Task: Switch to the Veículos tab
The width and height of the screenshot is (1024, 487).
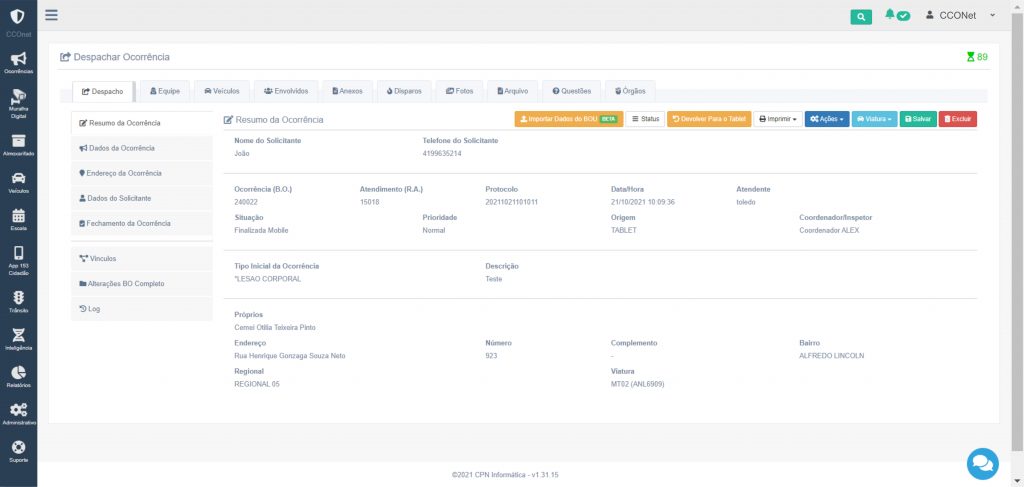Action: click(x=222, y=91)
